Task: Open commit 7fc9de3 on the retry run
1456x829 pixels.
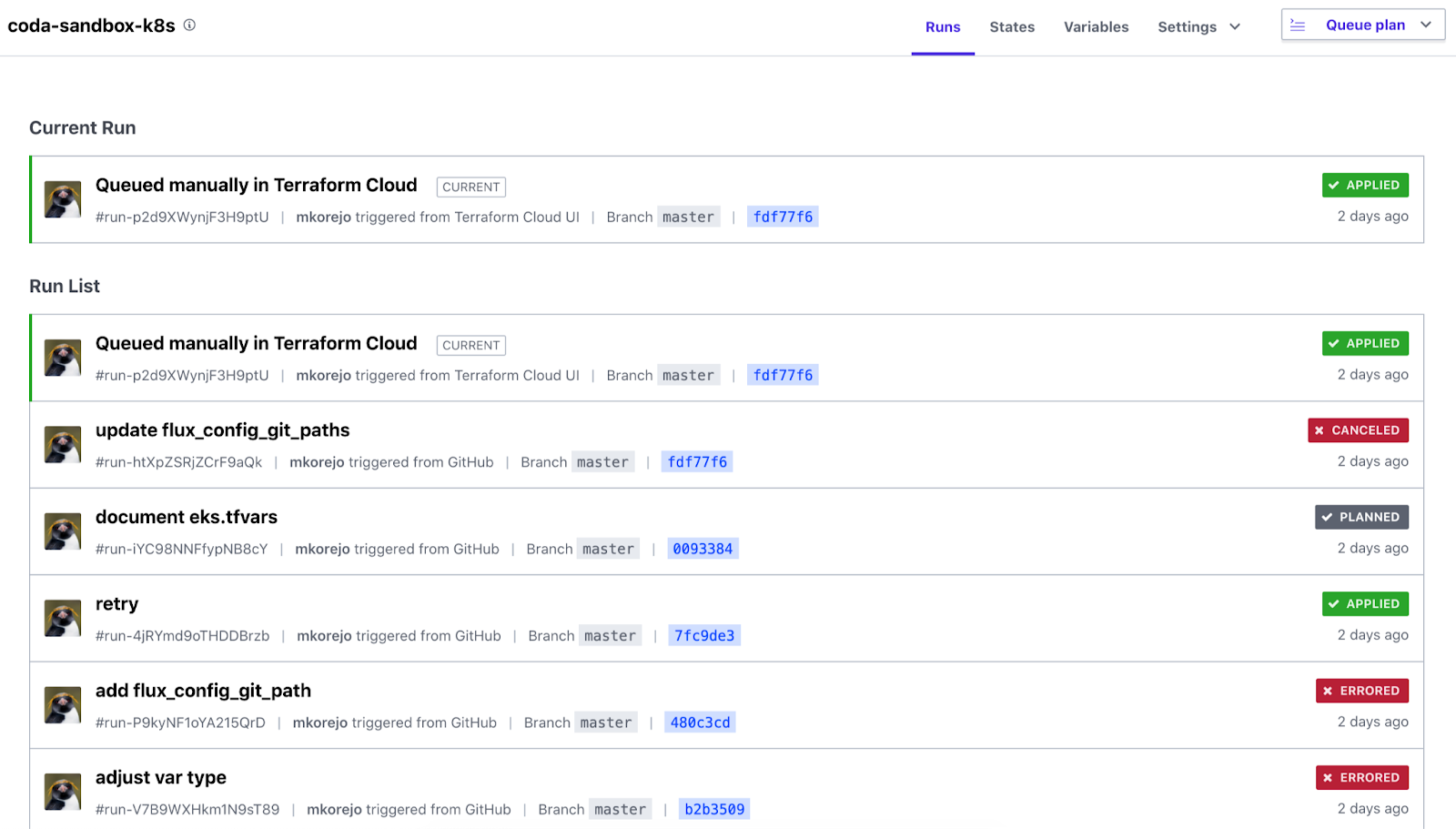Action: [x=704, y=635]
